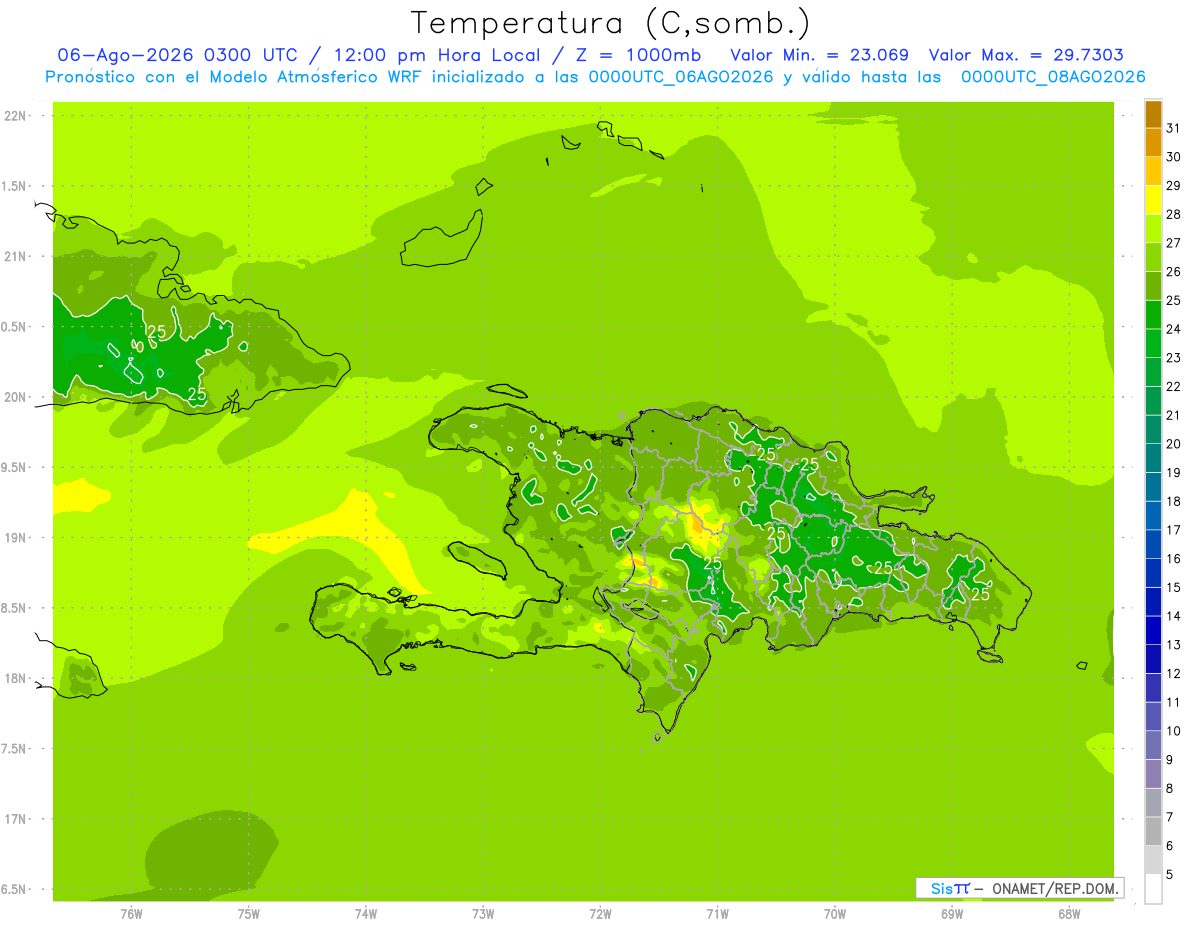
Task: Click the color bar value "23"
Action: click(x=1174, y=358)
